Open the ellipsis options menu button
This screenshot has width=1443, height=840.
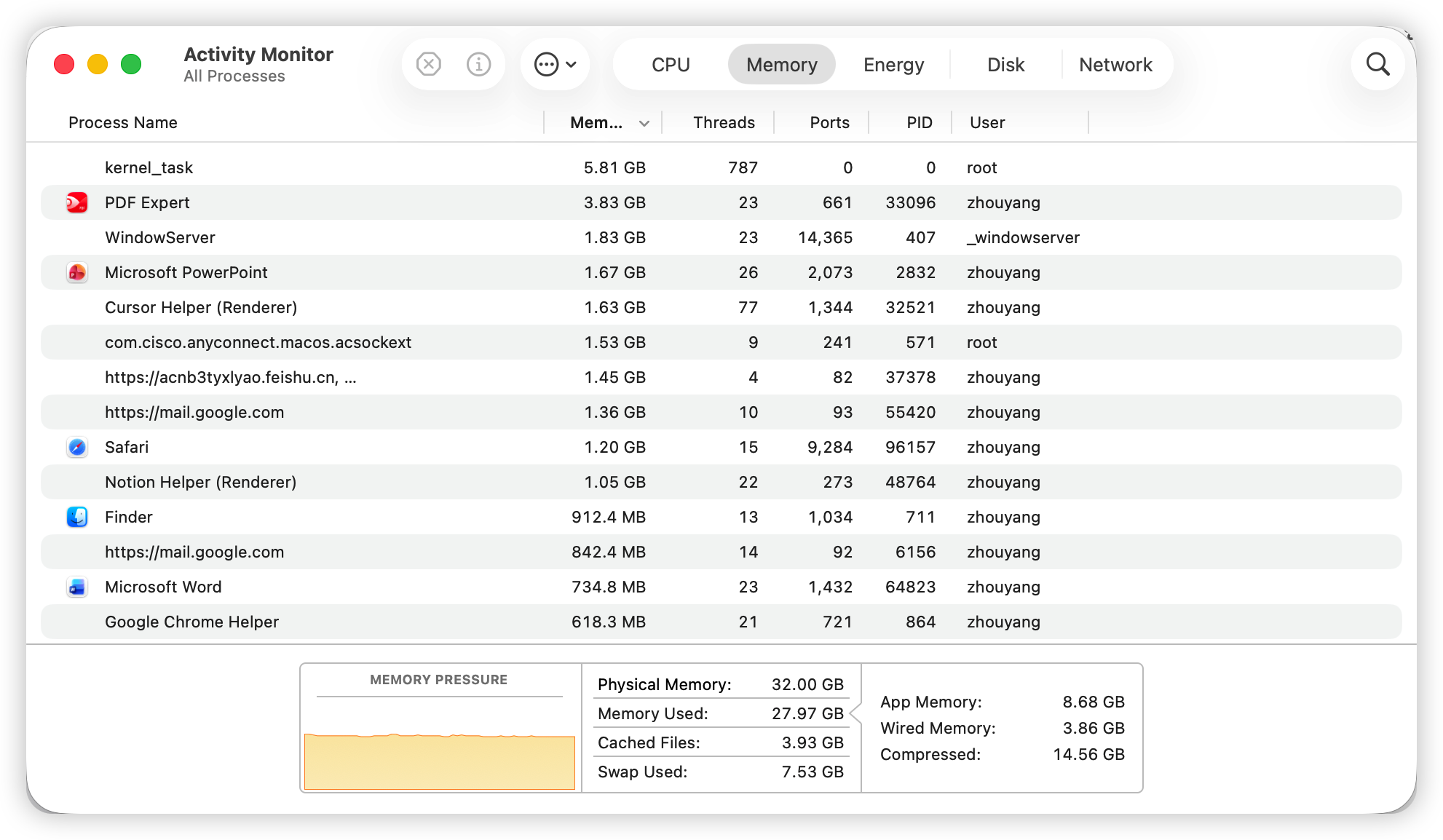(x=555, y=64)
